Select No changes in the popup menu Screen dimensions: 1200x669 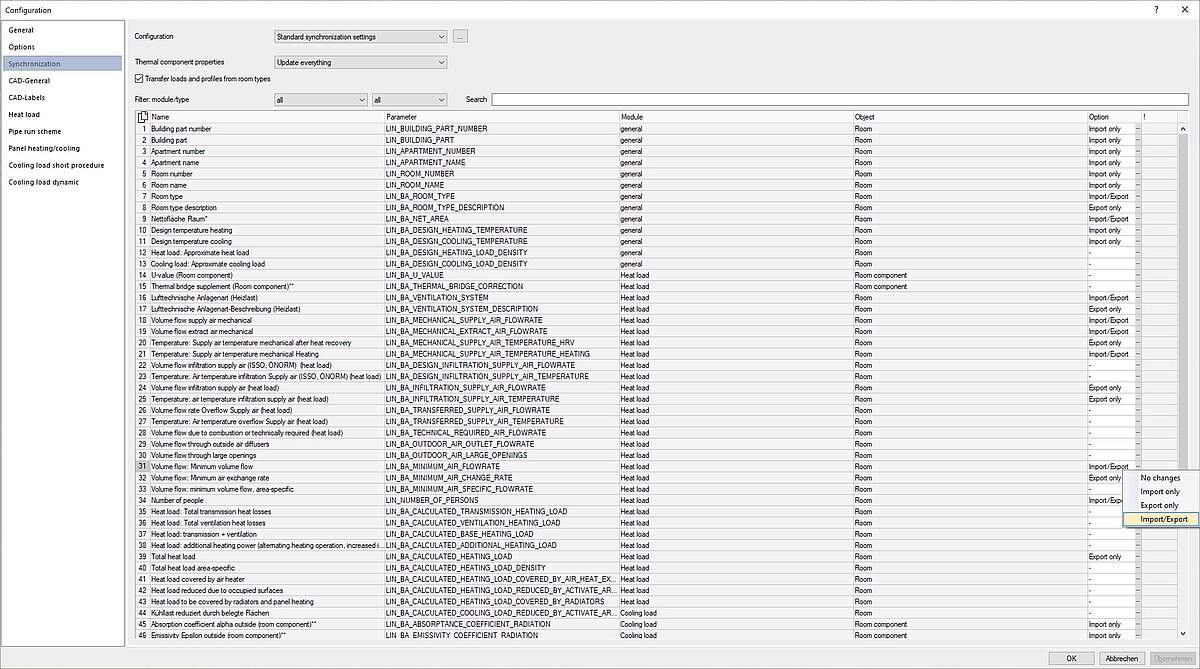pos(1160,478)
